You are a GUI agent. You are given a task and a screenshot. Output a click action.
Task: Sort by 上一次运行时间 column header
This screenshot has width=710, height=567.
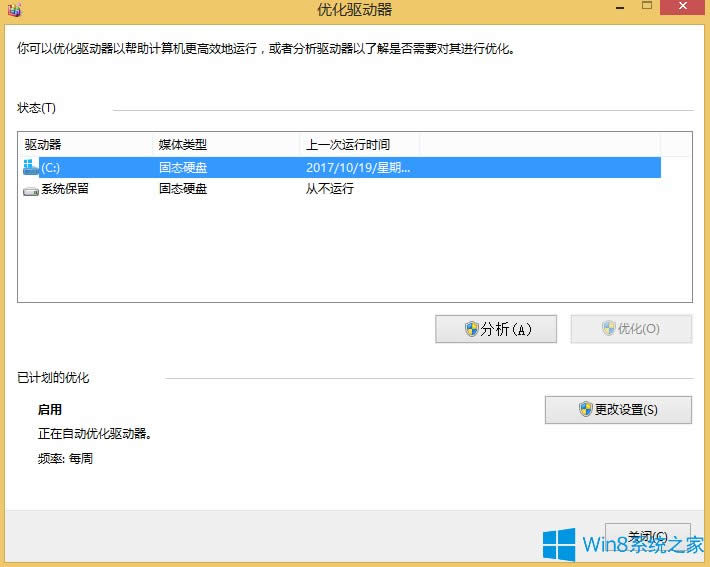click(360, 144)
